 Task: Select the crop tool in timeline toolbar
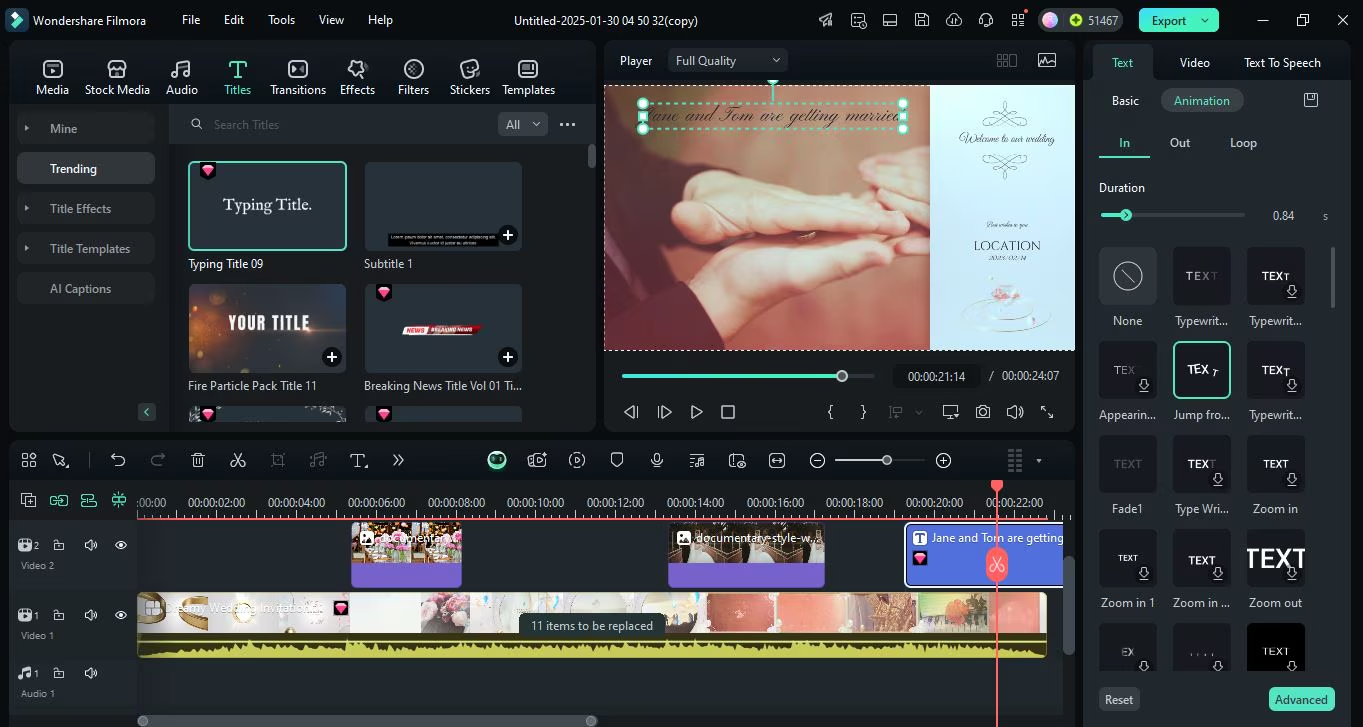pos(278,460)
